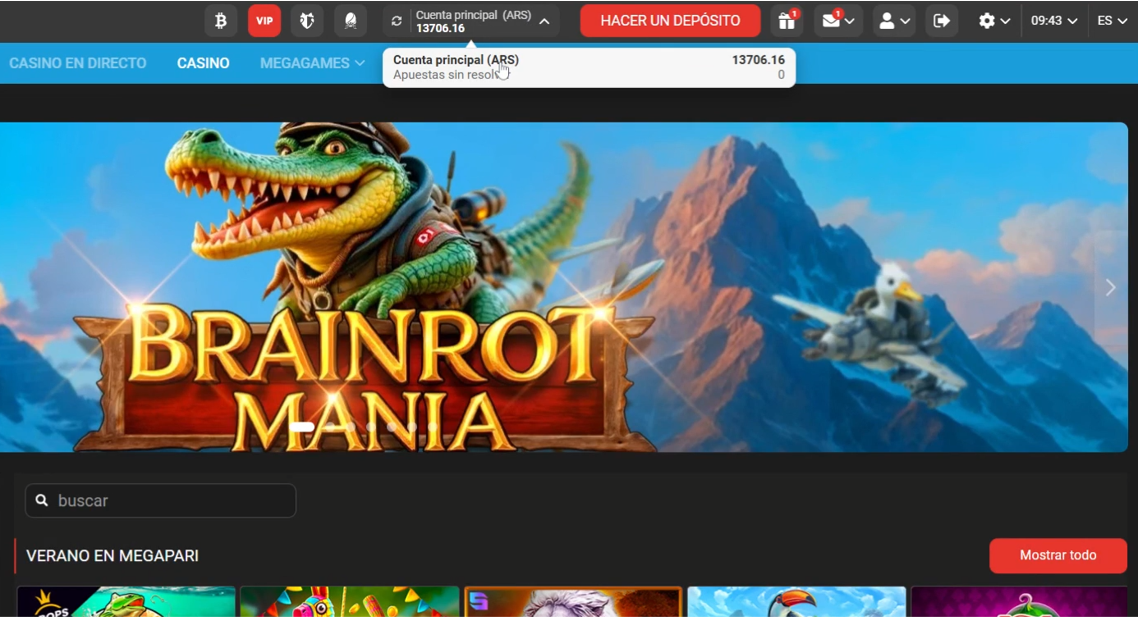This screenshot has width=1138, height=617.
Task: Expand the user profile dropdown
Action: point(894,21)
